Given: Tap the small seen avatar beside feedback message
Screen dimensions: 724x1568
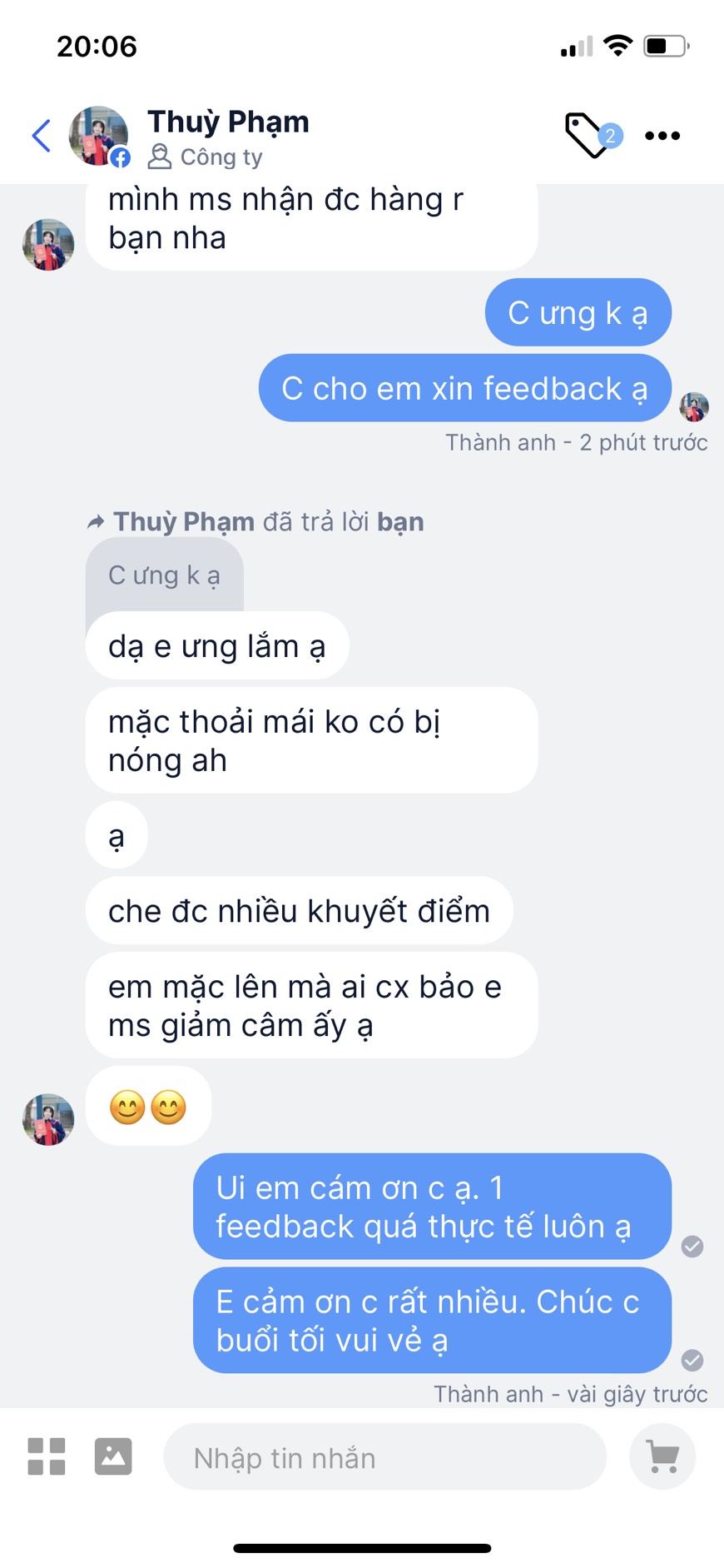Looking at the screenshot, I should point(694,407).
